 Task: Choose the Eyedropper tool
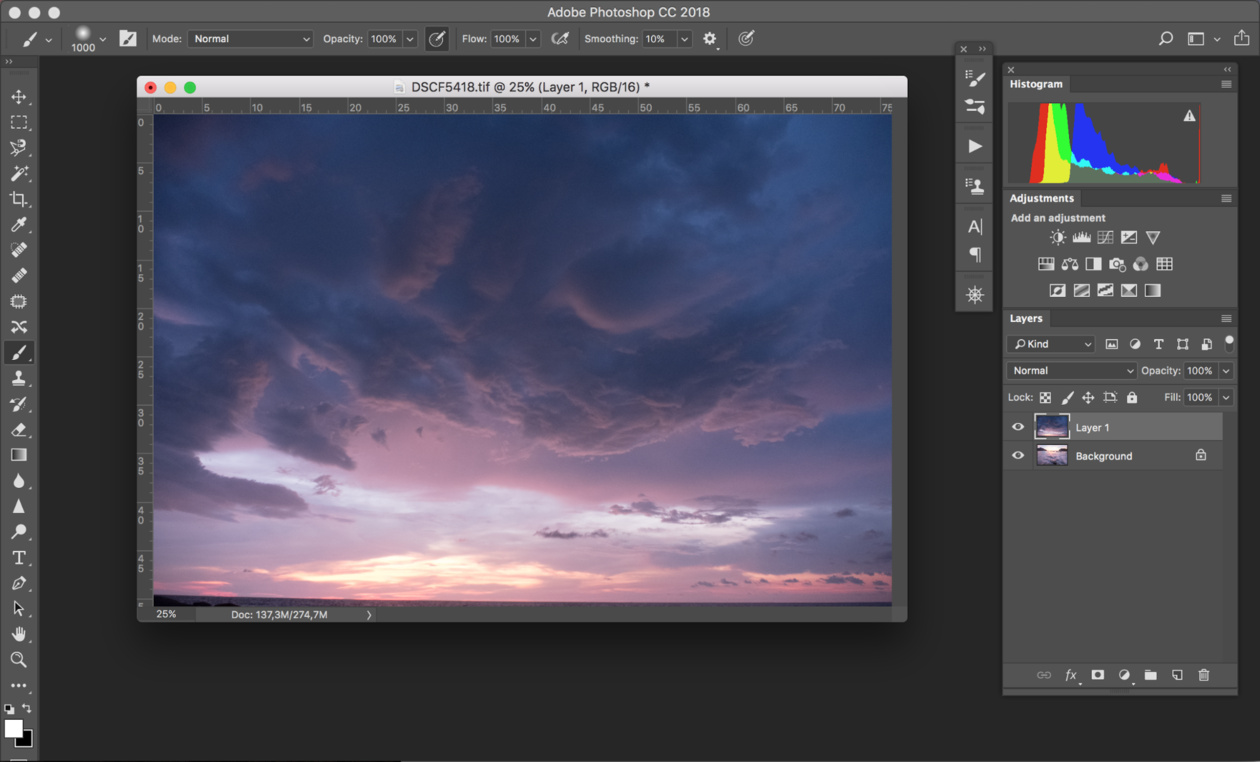[19, 225]
